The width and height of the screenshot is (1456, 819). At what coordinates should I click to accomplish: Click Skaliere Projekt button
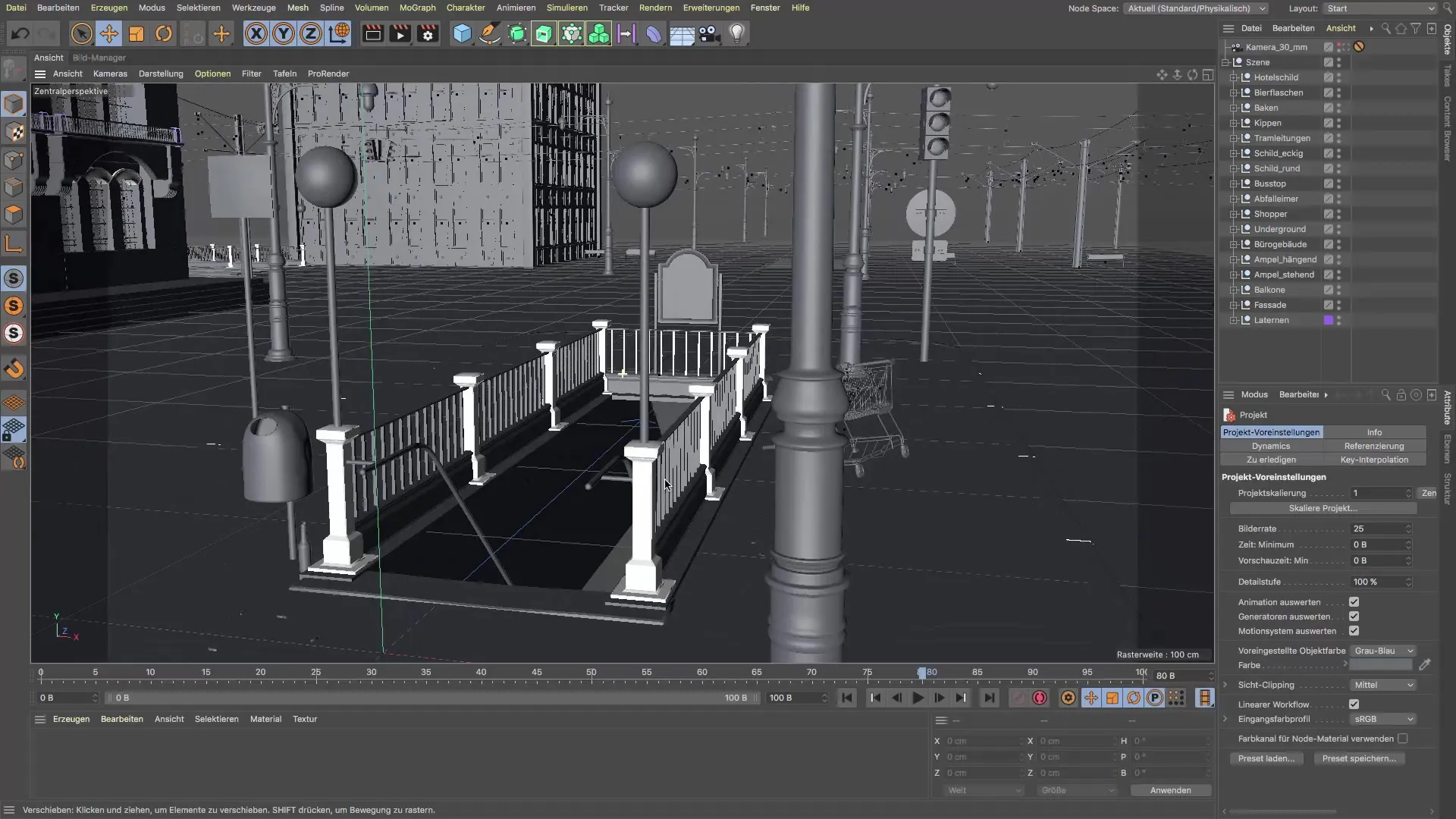(1323, 508)
